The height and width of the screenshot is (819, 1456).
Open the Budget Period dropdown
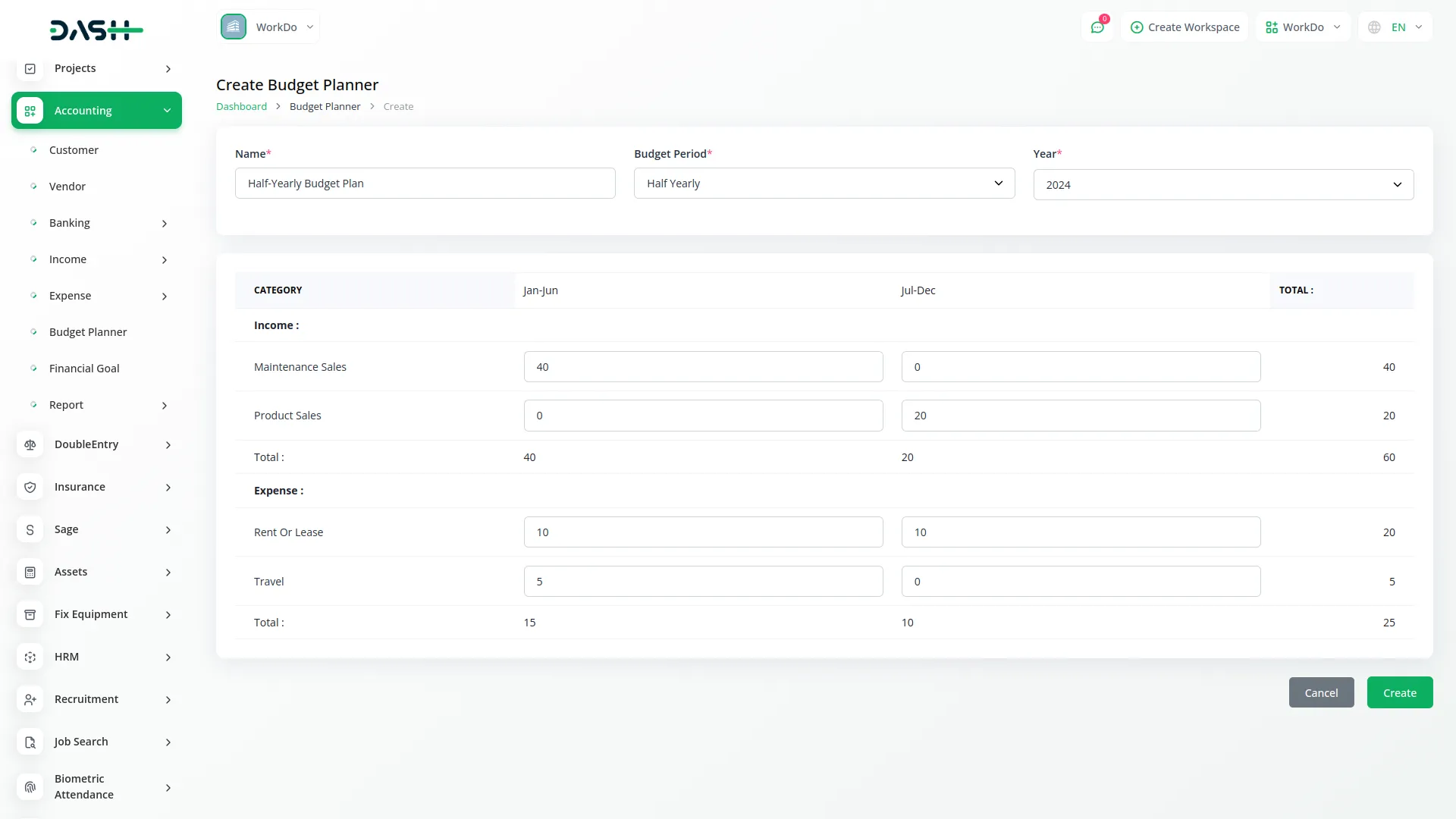[x=824, y=184]
